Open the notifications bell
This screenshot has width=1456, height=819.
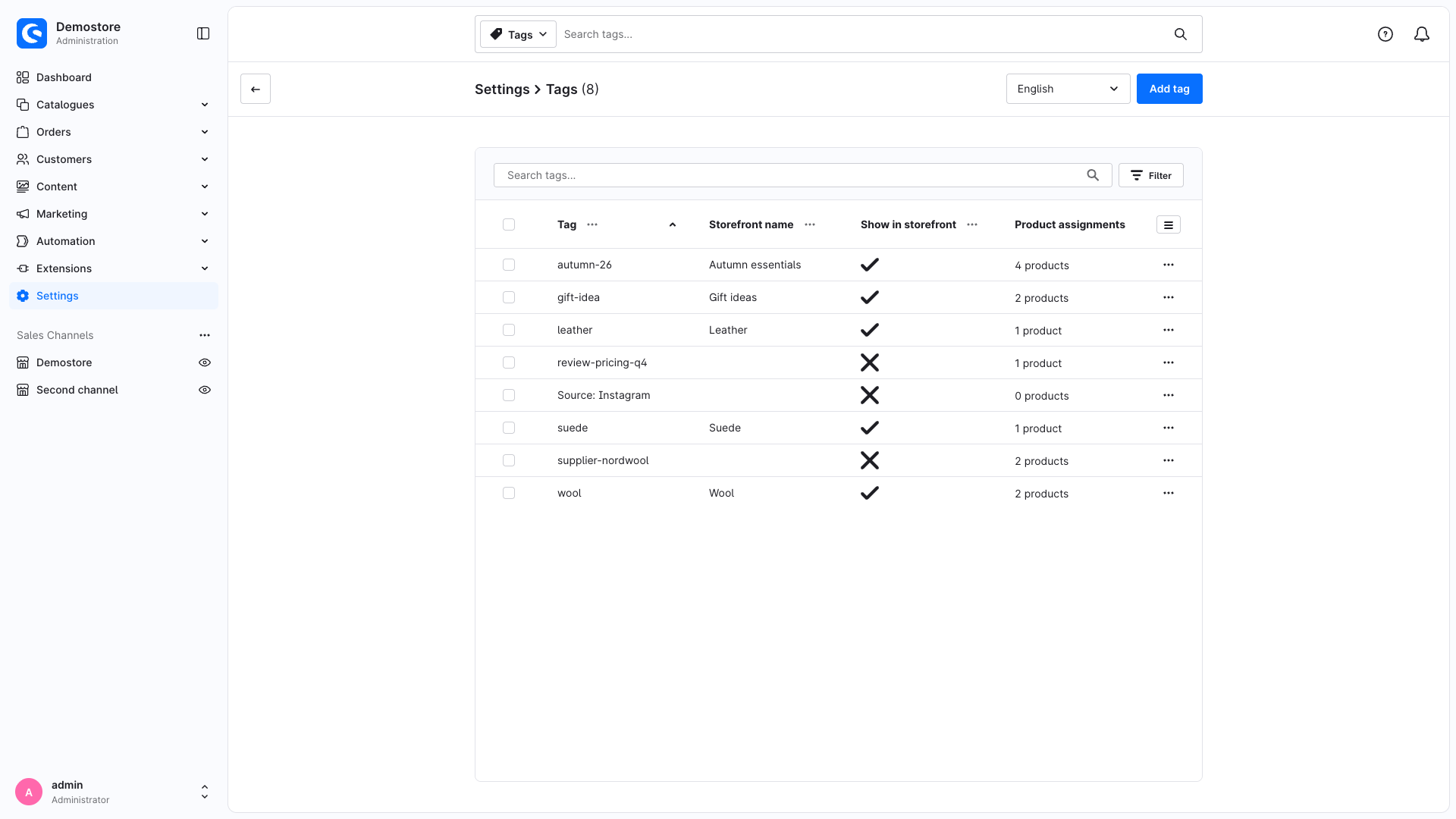tap(1422, 34)
